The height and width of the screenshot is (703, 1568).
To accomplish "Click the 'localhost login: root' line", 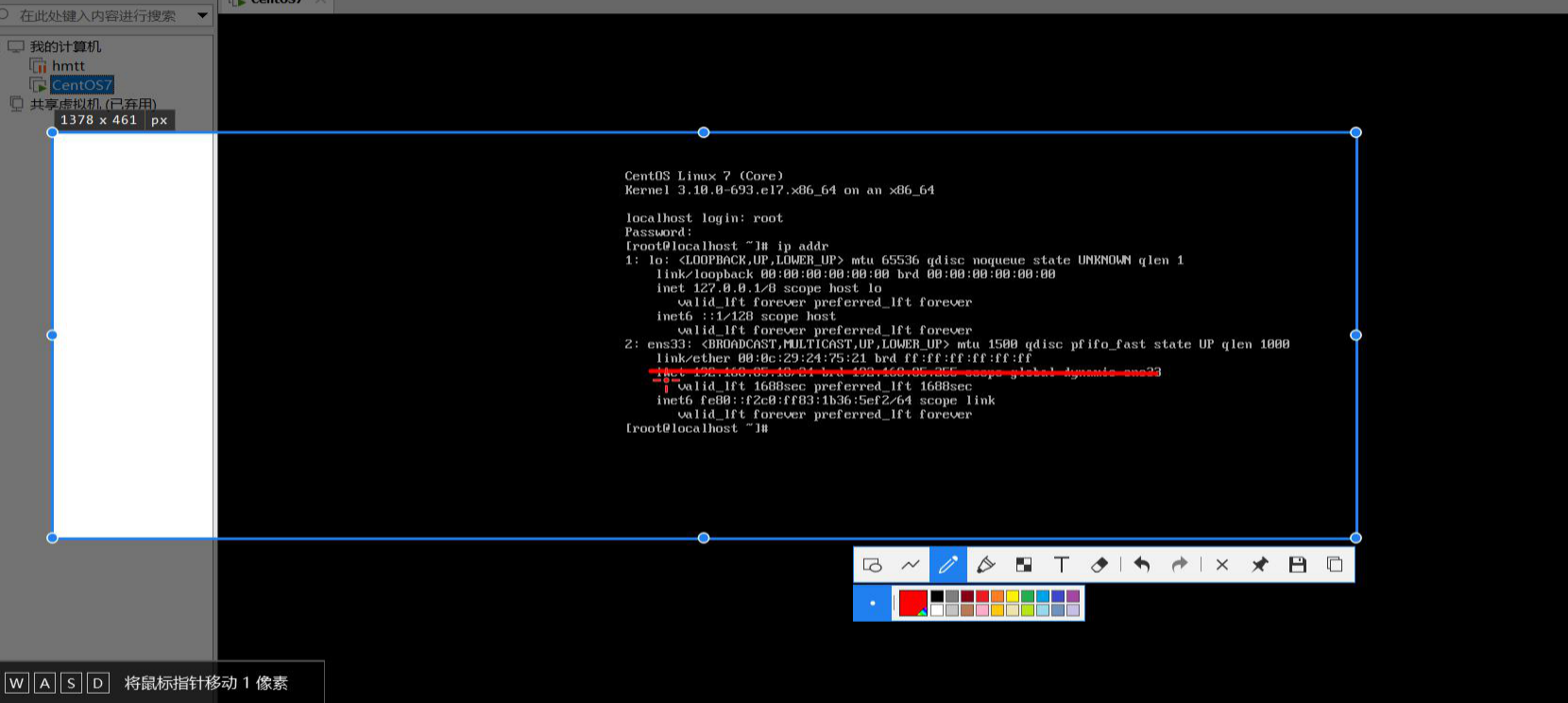I will click(704, 218).
